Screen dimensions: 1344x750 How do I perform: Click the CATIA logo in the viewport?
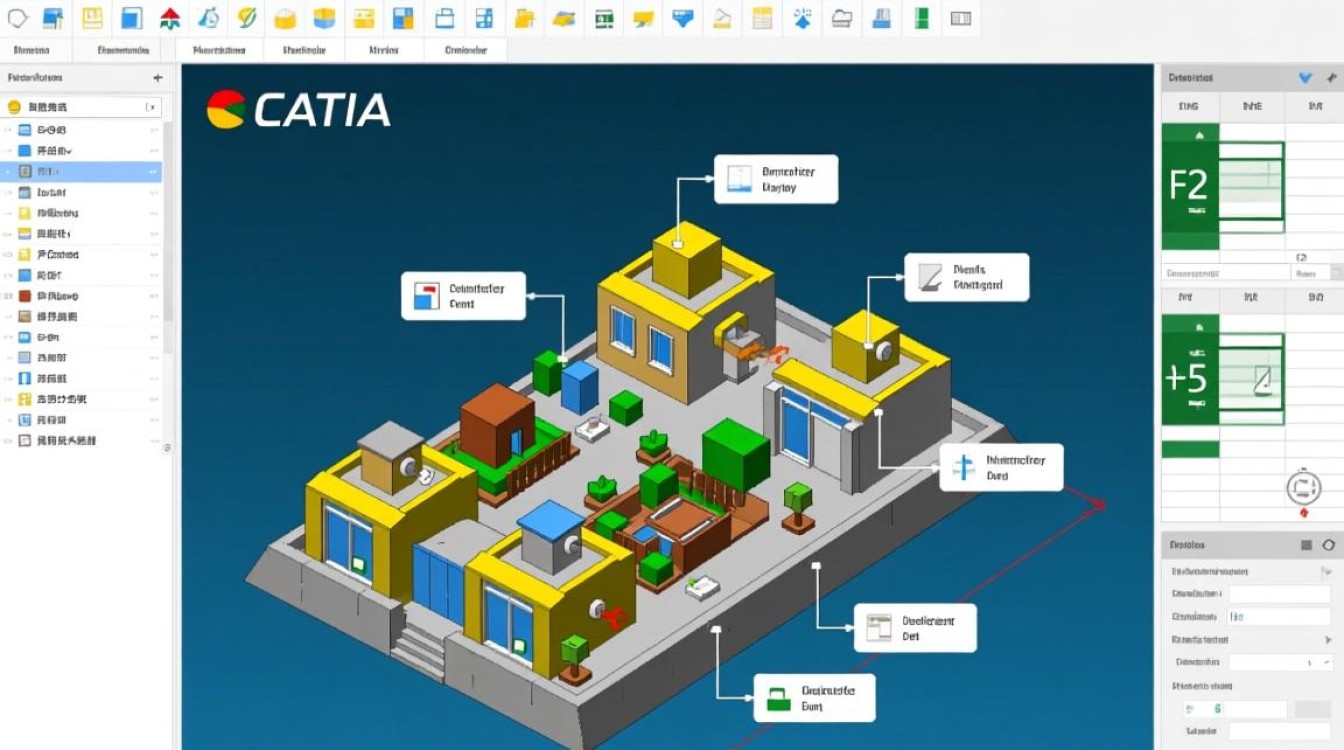(298, 110)
